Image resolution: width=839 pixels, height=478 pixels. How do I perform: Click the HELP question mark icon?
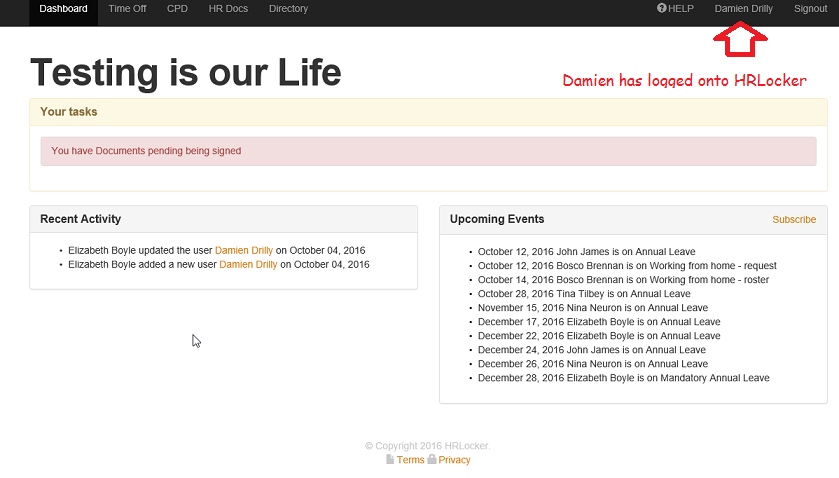pyautogui.click(x=662, y=9)
